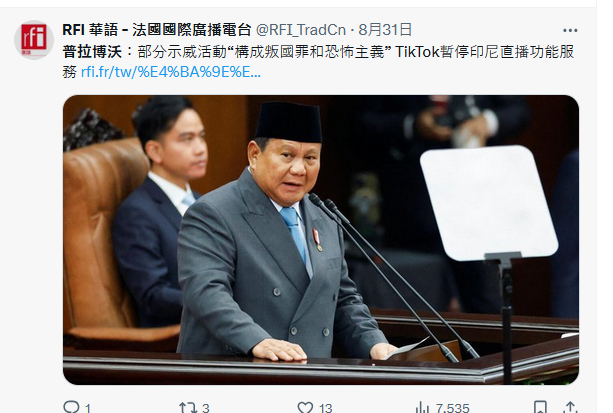The height and width of the screenshot is (413, 613).
Task: Click the 7,535 views count
Action: pyautogui.click(x=452, y=408)
